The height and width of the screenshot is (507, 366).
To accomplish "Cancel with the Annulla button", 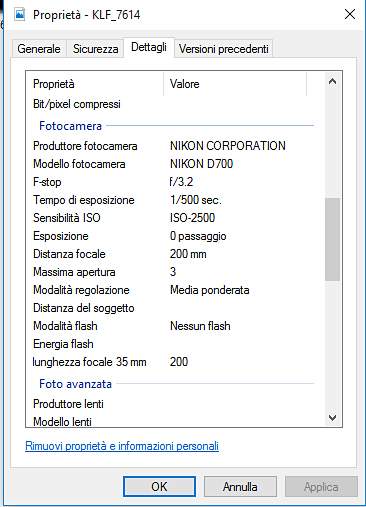I will pyautogui.click(x=240, y=487).
